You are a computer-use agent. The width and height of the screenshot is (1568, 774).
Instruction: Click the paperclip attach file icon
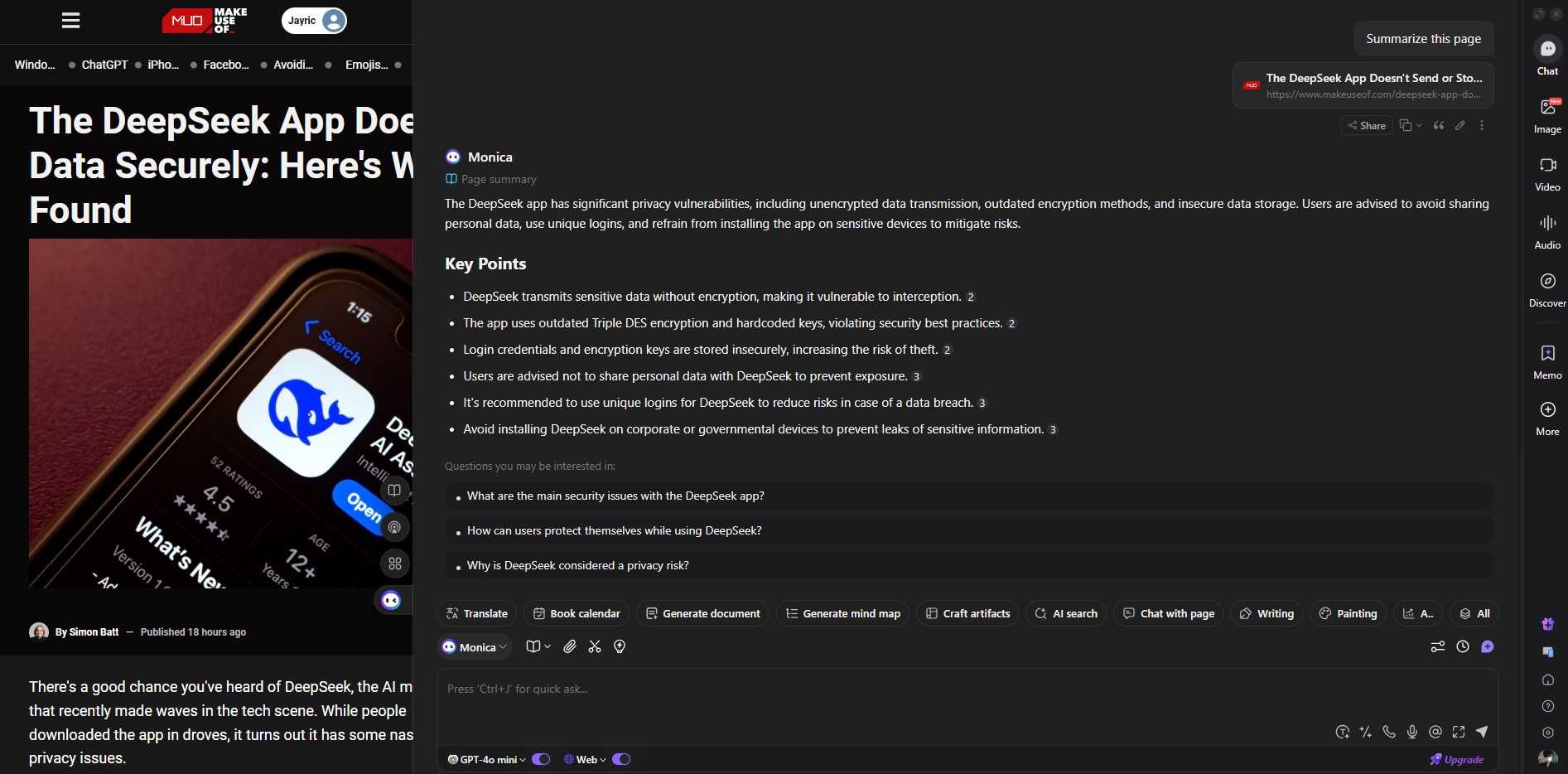pos(570,646)
